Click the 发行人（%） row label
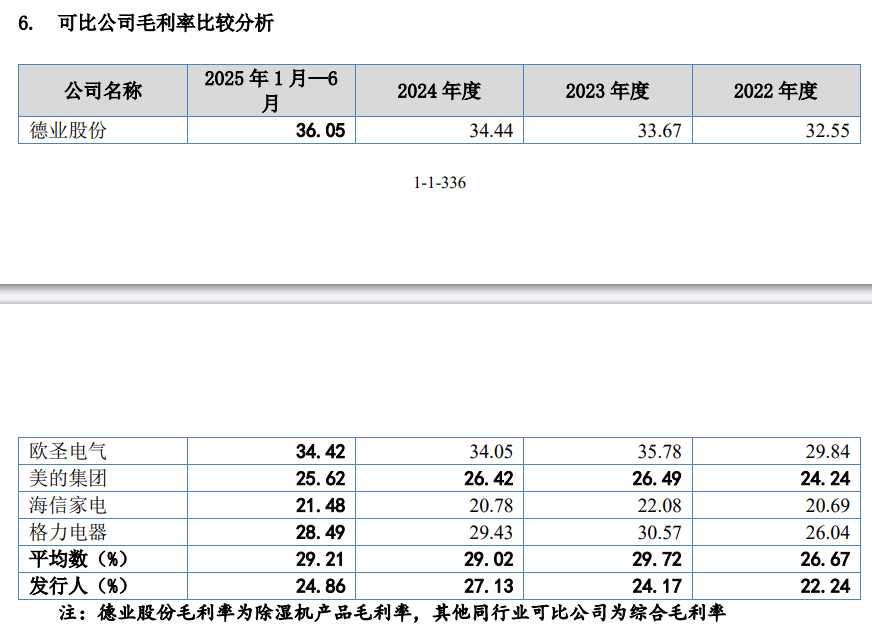Screen dimensions: 872x626 click(x=78, y=586)
